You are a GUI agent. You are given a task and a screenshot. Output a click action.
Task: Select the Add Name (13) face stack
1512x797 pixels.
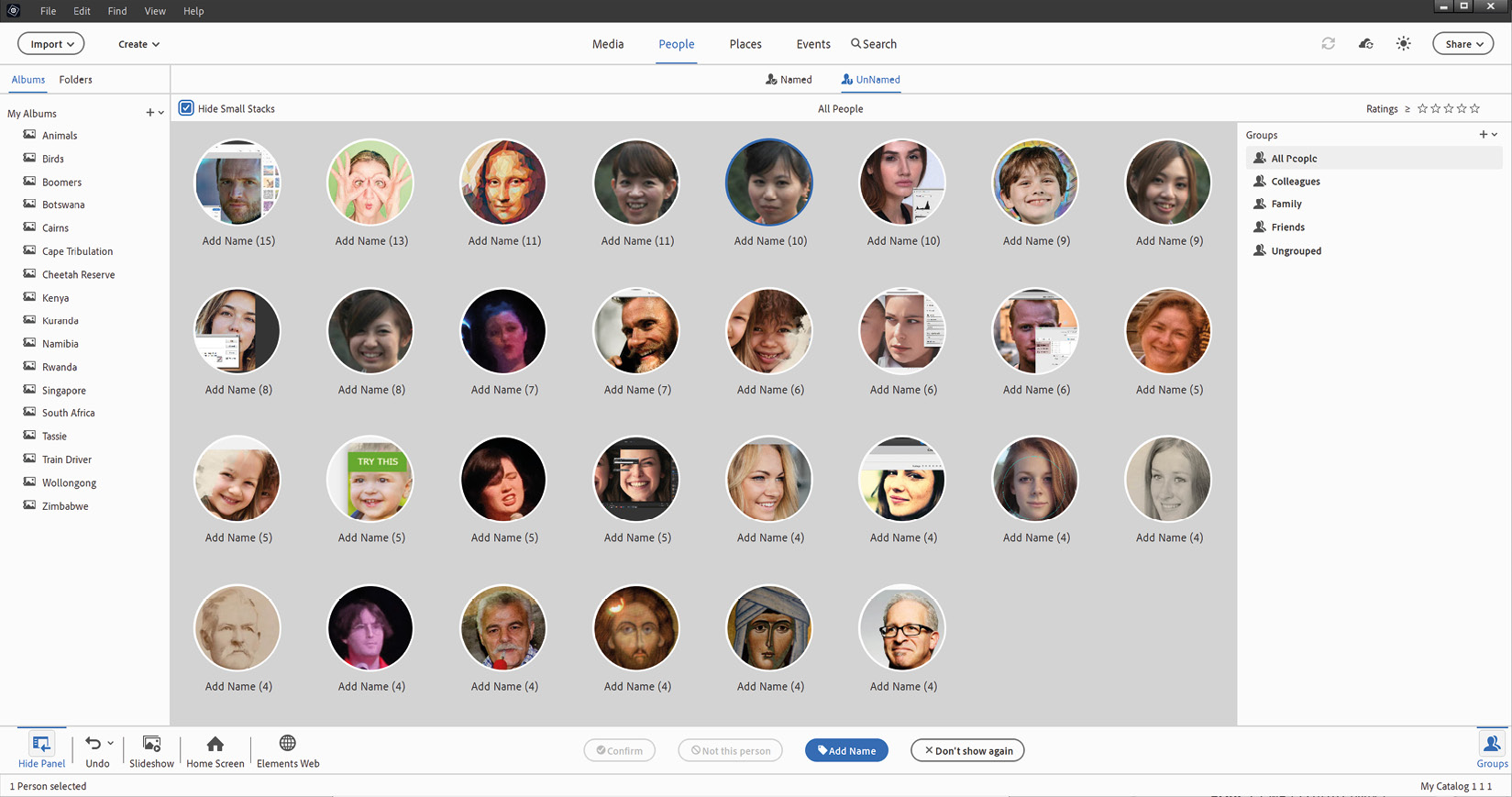pyautogui.click(x=370, y=183)
